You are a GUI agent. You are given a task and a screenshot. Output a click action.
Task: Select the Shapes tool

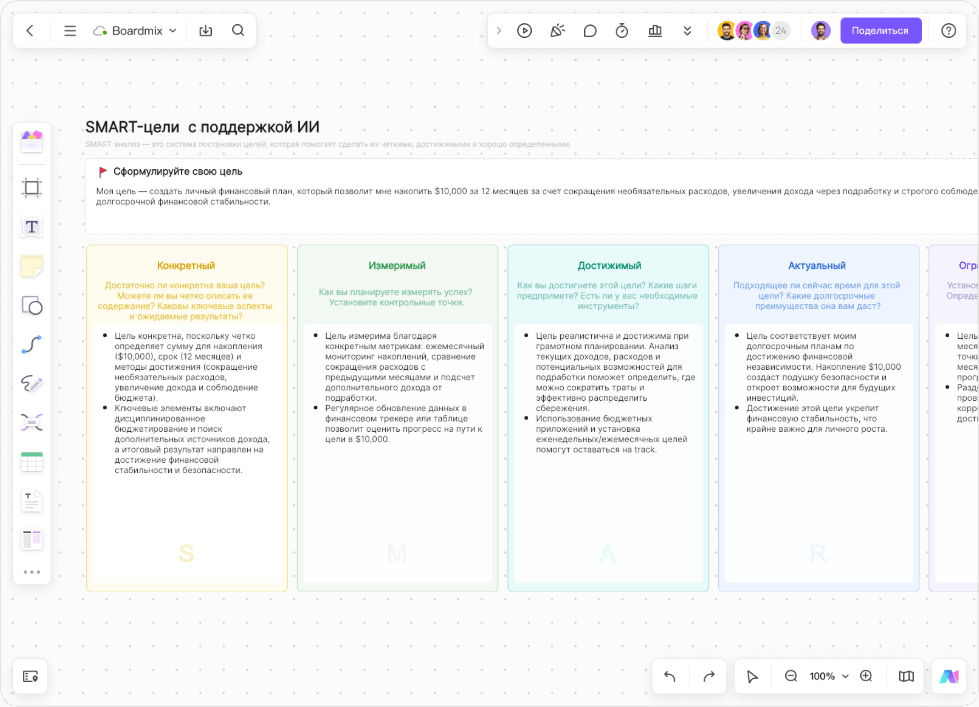(x=32, y=306)
